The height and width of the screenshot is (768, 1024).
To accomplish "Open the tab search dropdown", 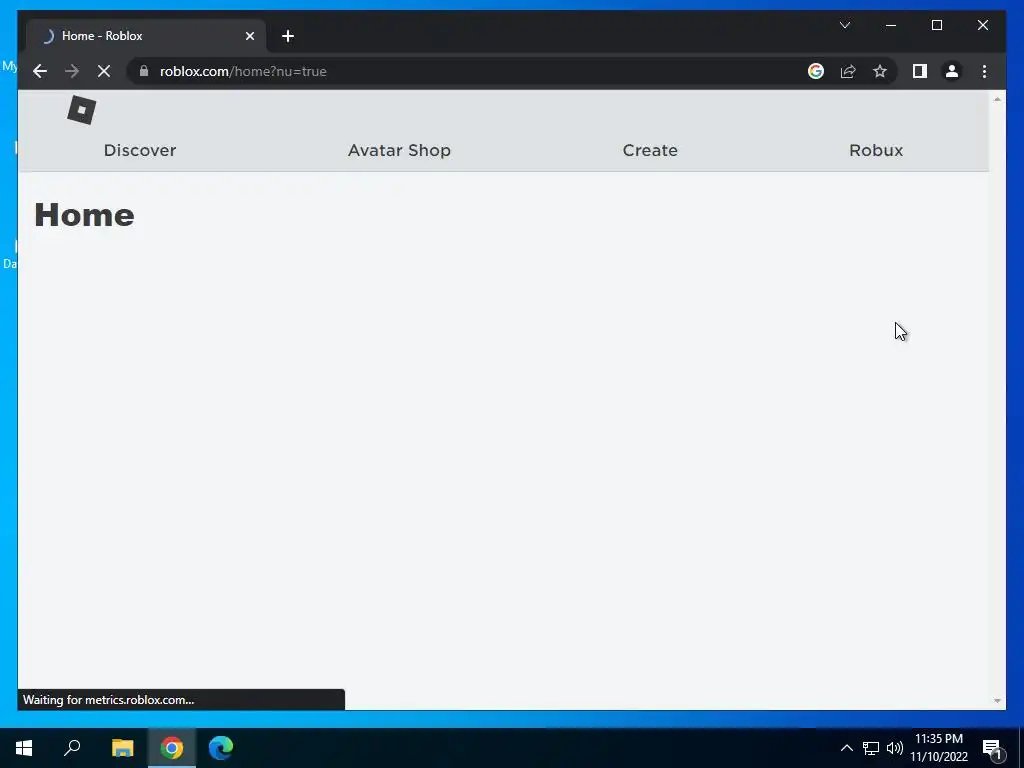I will 844,25.
